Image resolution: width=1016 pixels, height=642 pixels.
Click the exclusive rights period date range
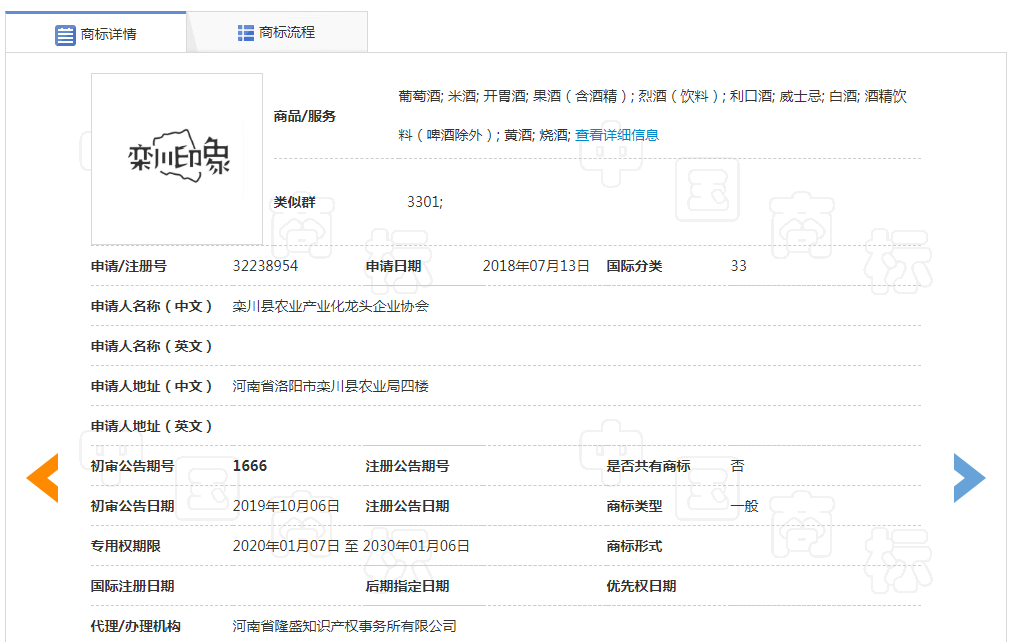351,546
